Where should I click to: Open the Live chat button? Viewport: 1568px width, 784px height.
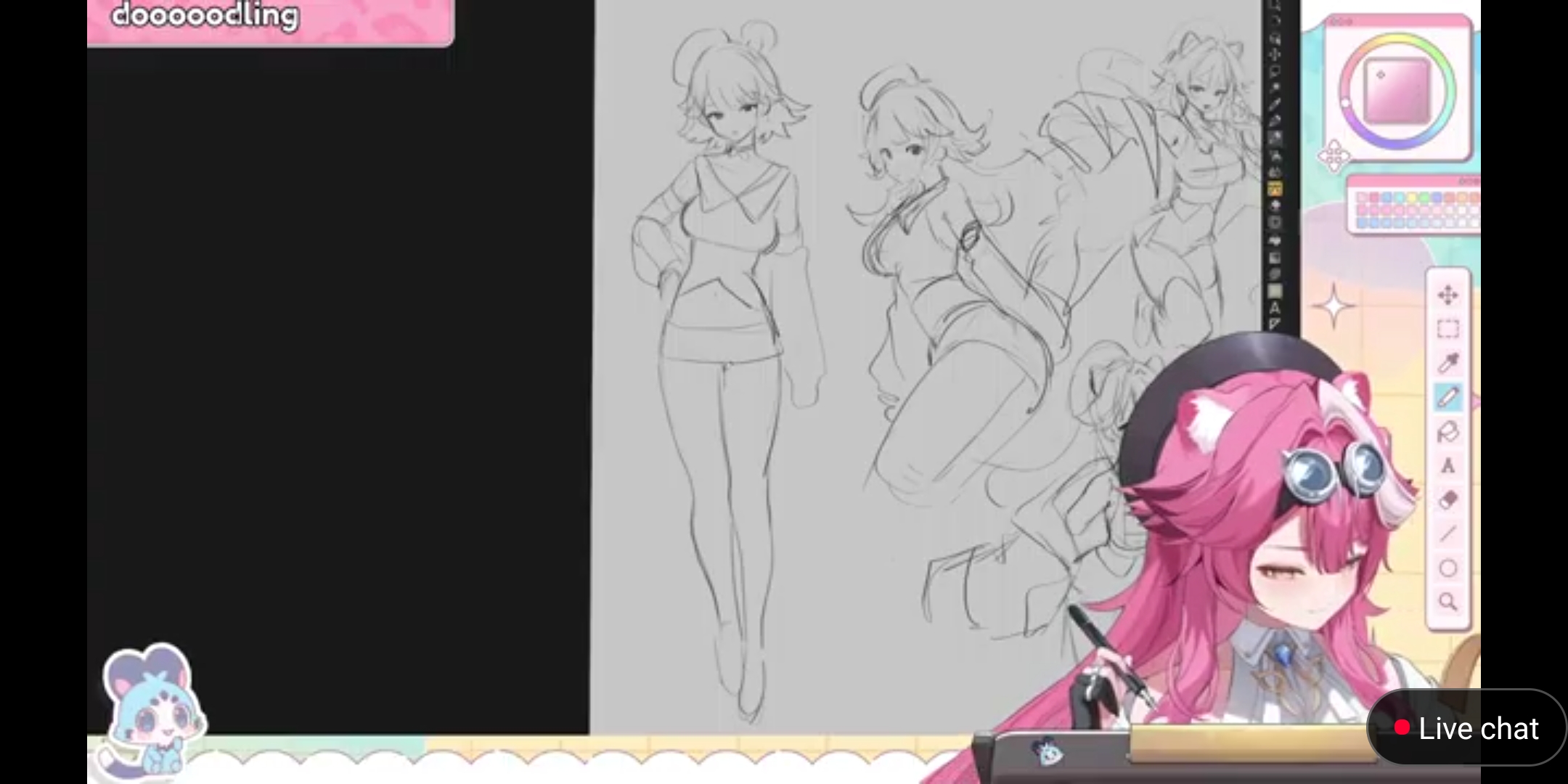click(1466, 728)
